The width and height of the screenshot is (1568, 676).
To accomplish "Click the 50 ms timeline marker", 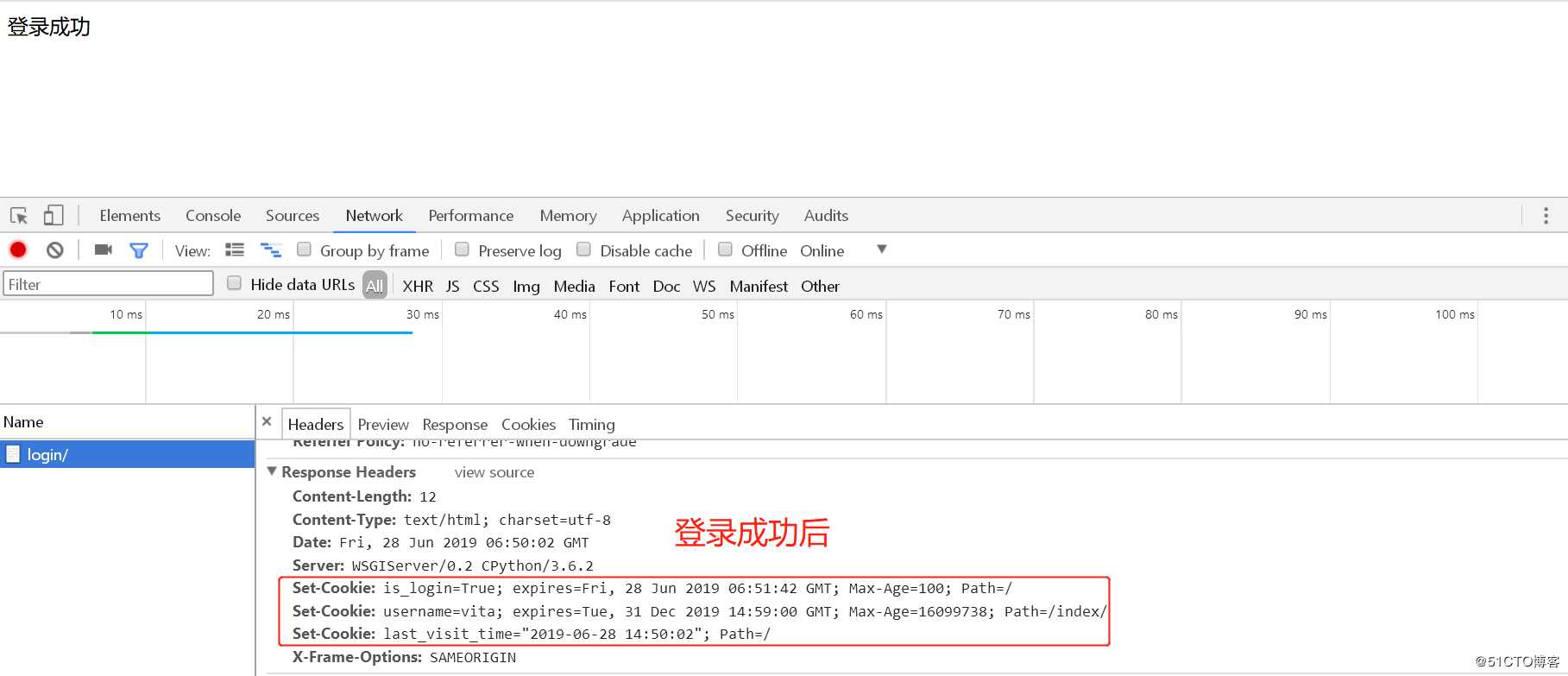I will coord(718,314).
